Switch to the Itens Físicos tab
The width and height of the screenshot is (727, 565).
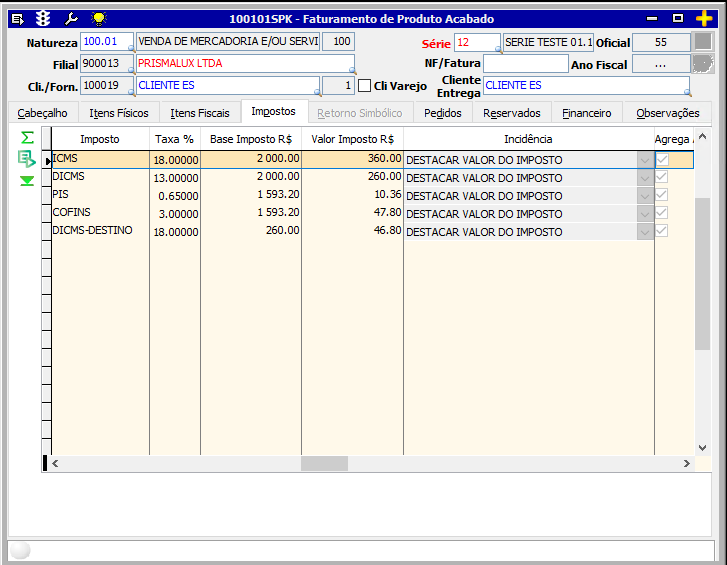tap(119, 113)
